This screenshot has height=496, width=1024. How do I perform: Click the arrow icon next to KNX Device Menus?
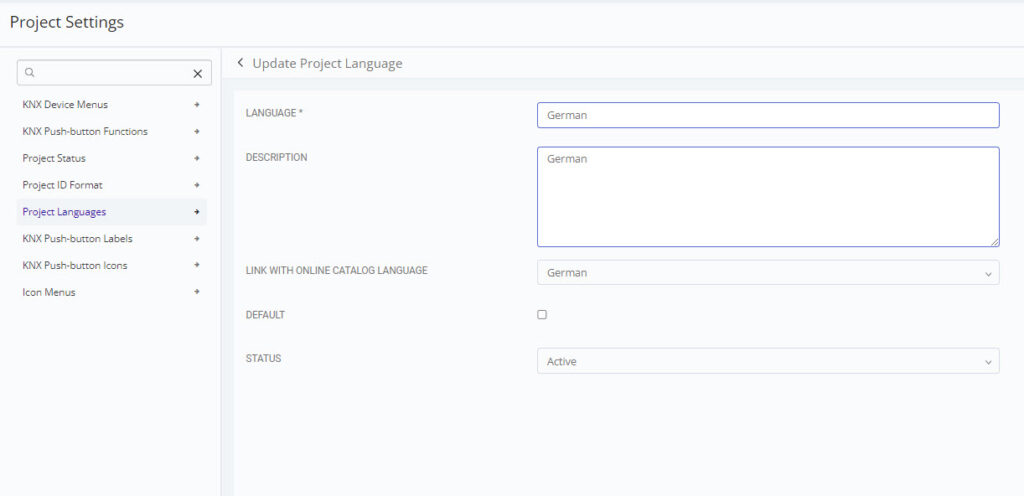click(197, 104)
